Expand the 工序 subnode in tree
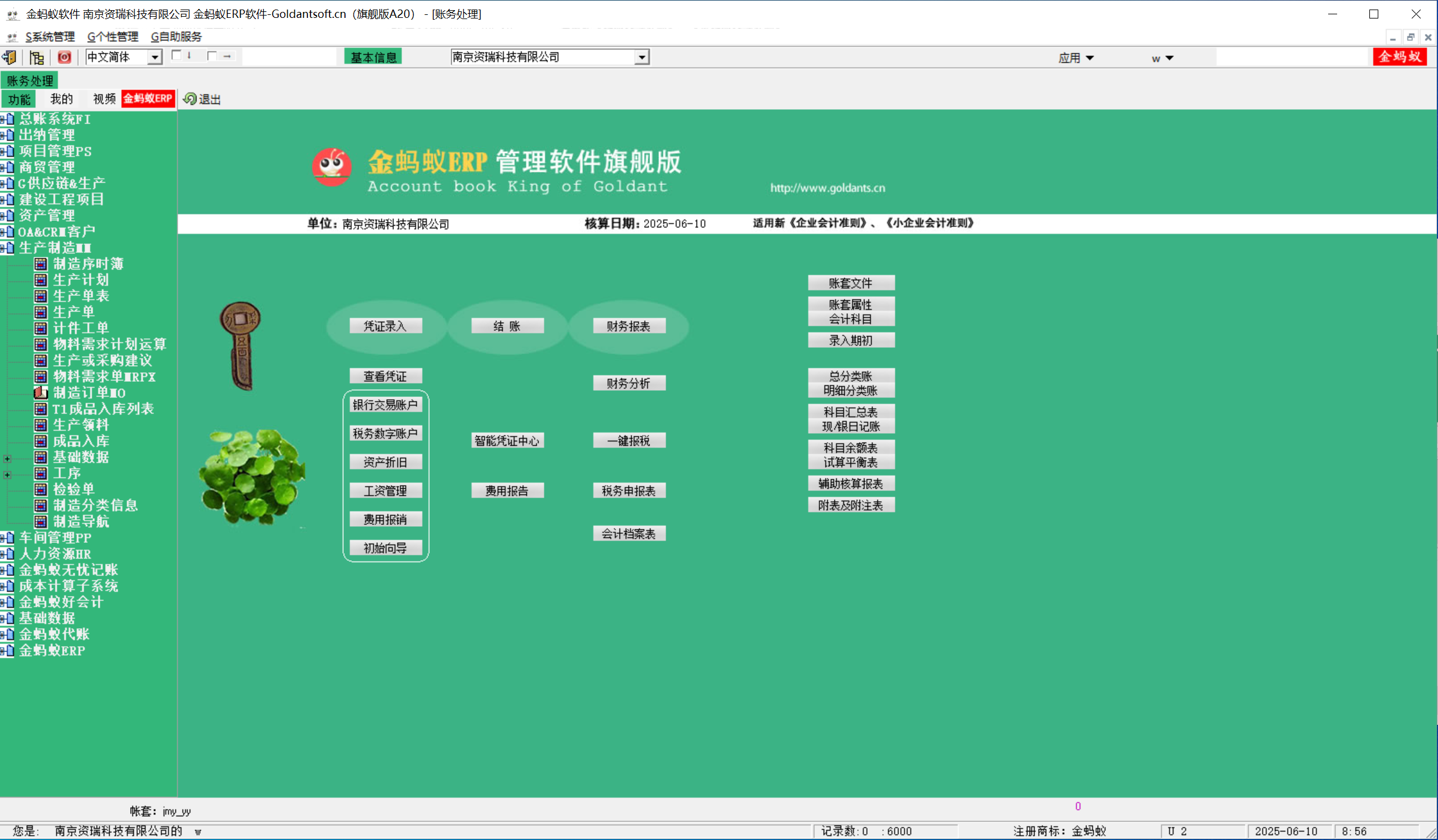The width and height of the screenshot is (1438, 840). [7, 475]
